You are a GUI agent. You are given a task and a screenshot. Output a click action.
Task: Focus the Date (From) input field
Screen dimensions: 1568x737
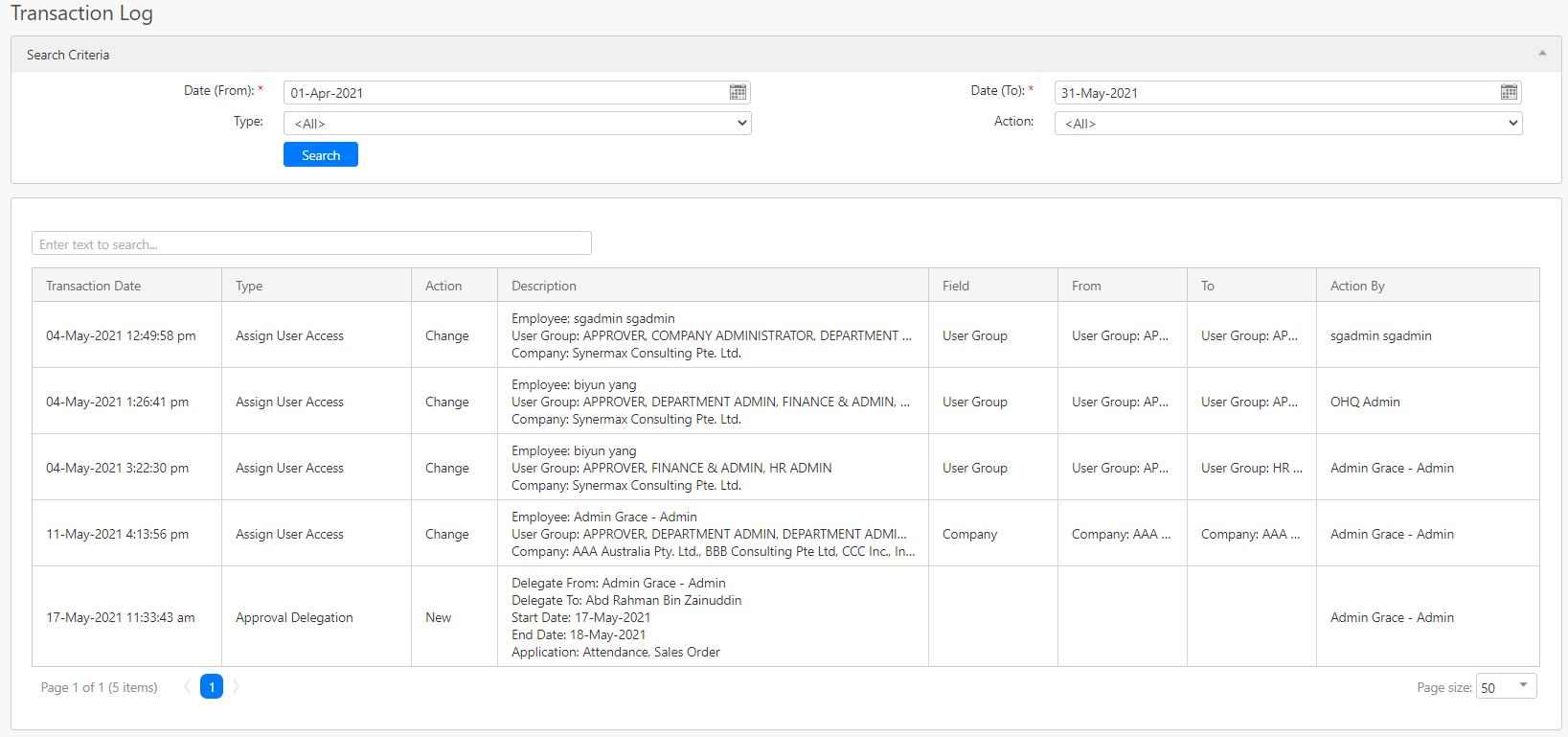tap(506, 92)
